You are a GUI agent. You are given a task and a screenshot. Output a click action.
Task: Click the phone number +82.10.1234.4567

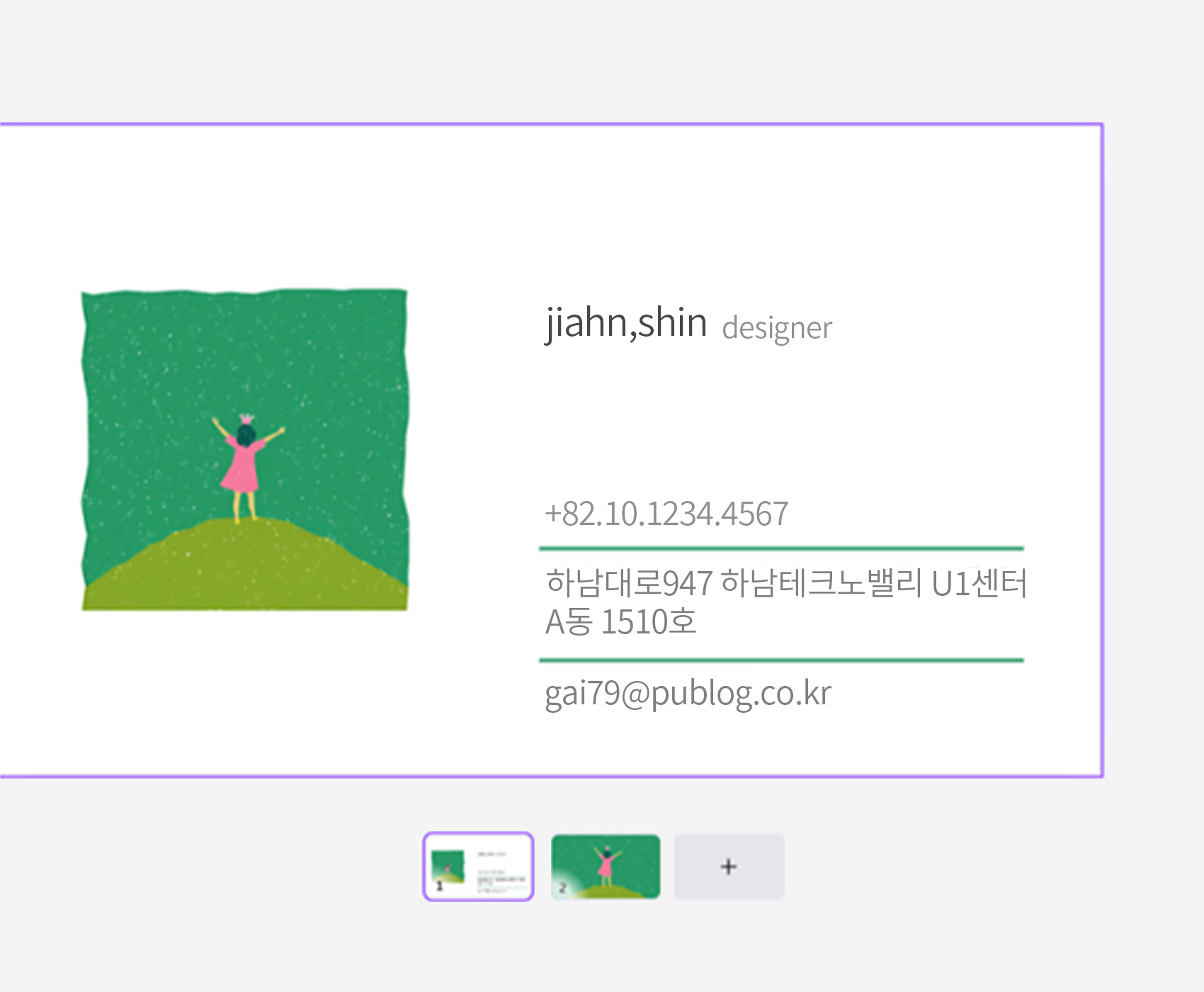pos(666,514)
